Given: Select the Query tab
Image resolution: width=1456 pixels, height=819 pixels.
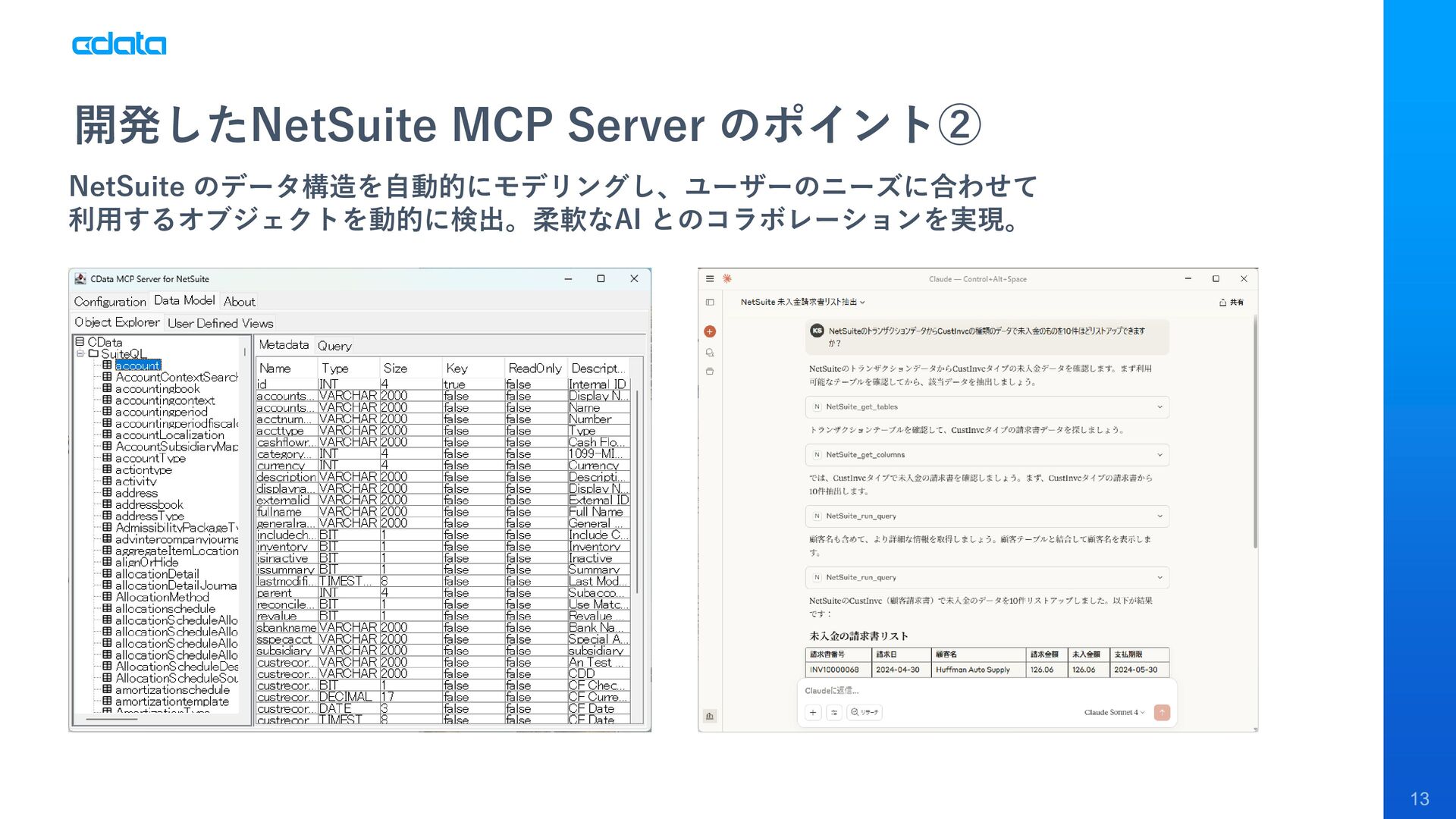Looking at the screenshot, I should [334, 346].
